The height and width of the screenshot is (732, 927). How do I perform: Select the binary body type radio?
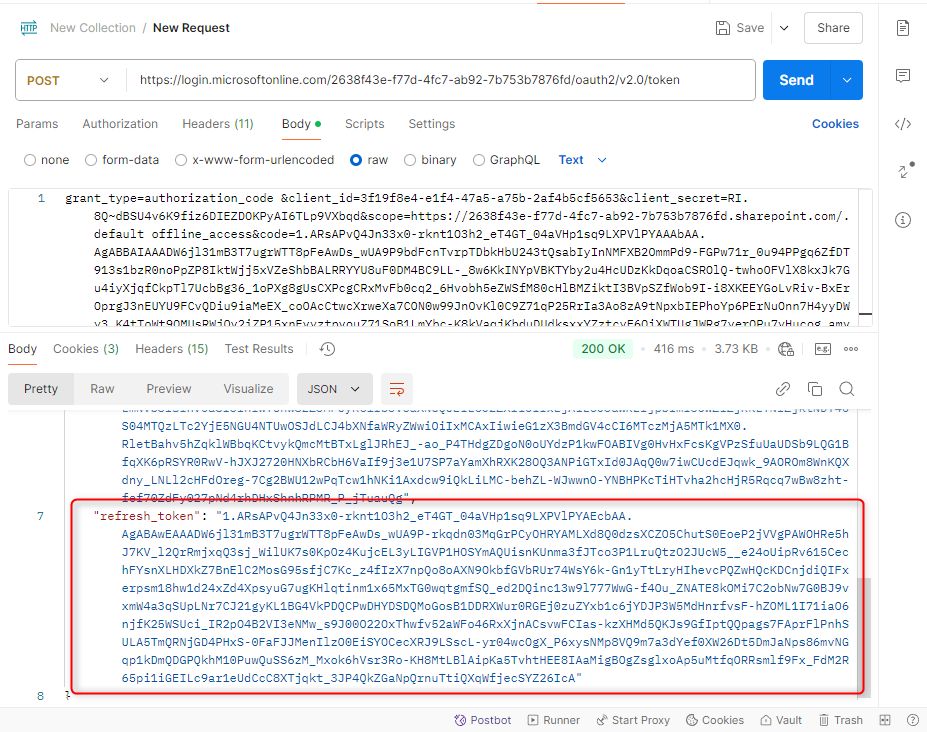click(410, 160)
